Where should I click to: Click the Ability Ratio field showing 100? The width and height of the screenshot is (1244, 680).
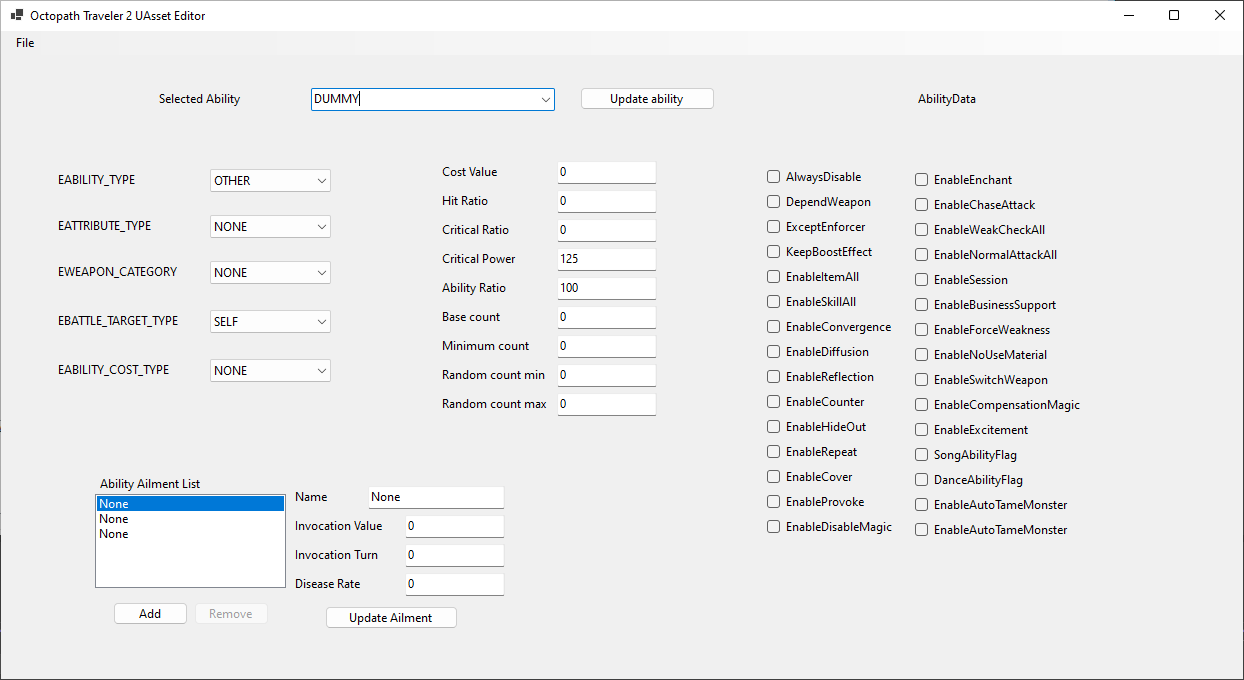pyautogui.click(x=606, y=288)
